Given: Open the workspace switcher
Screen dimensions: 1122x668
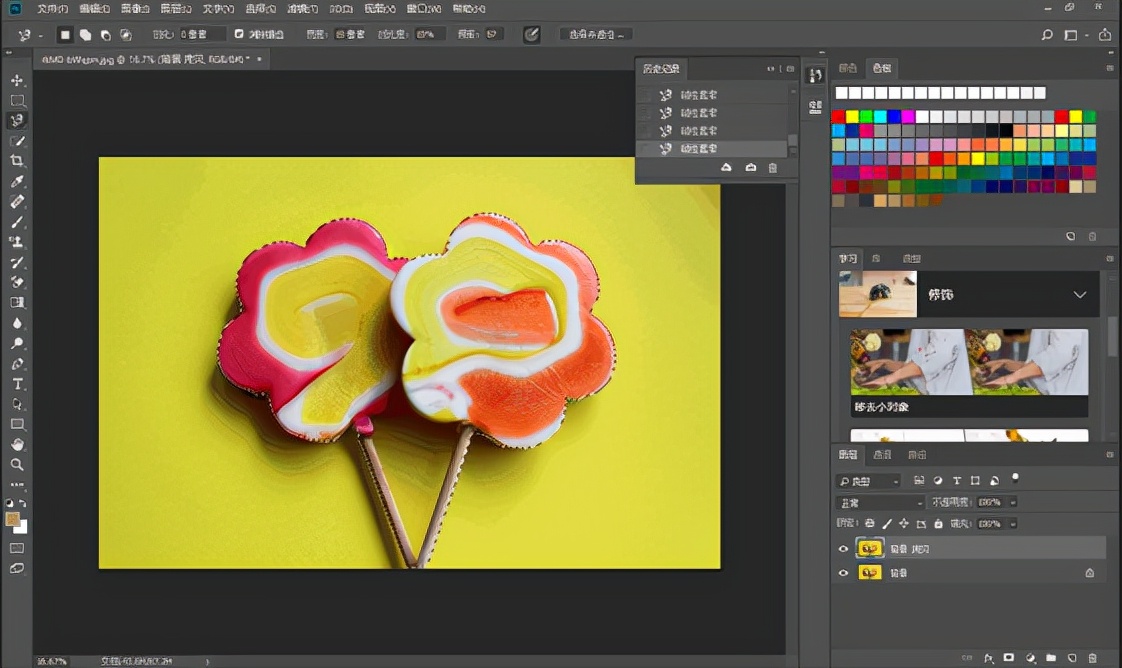Looking at the screenshot, I should (1073, 34).
